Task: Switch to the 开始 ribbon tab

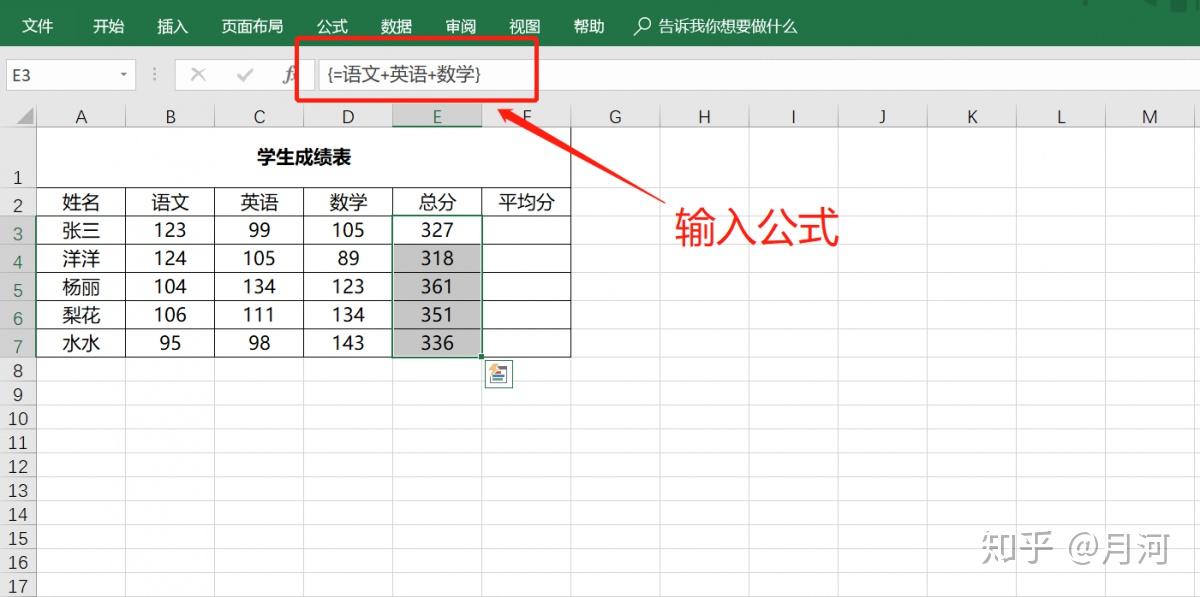Action: (109, 27)
